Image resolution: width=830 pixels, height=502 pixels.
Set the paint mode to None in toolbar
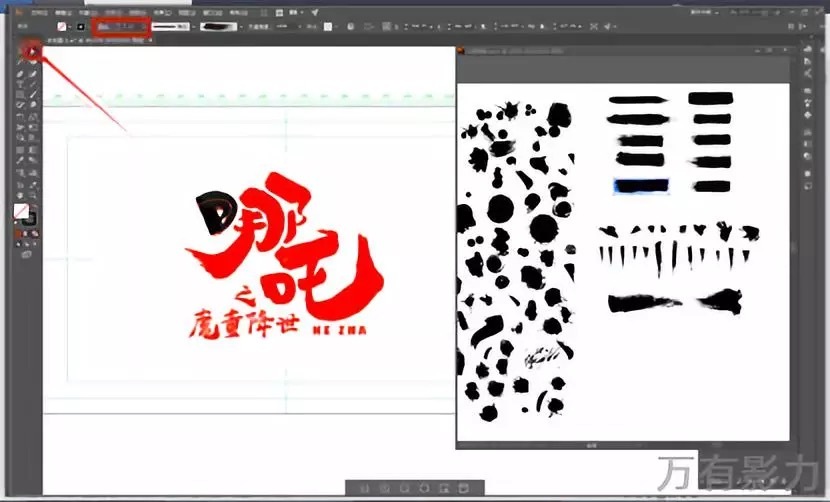coord(34,234)
